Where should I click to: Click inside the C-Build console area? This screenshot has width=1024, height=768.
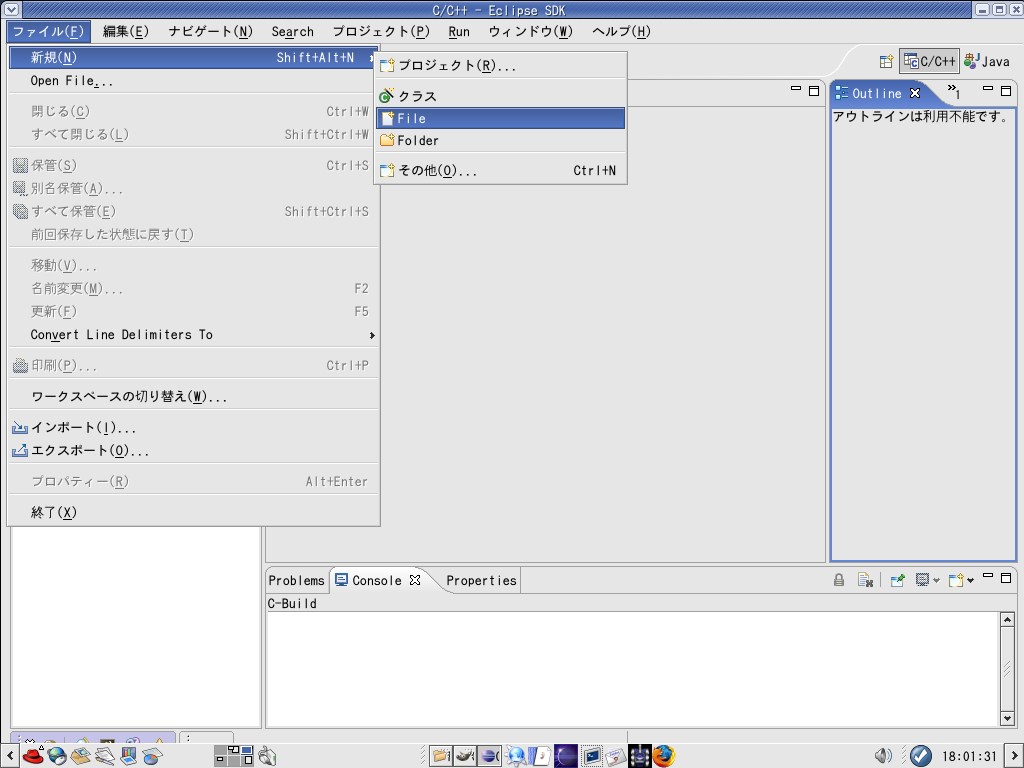(633, 669)
